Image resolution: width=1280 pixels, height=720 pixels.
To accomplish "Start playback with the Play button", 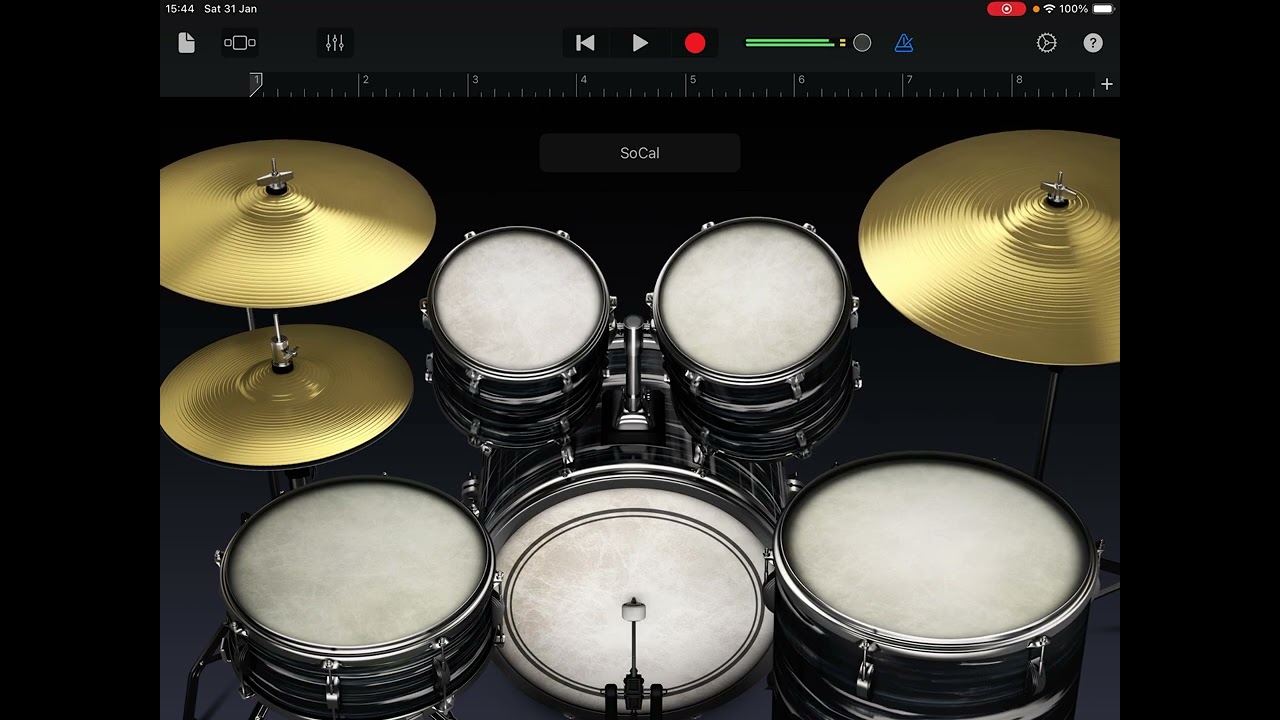I will pyautogui.click(x=640, y=43).
